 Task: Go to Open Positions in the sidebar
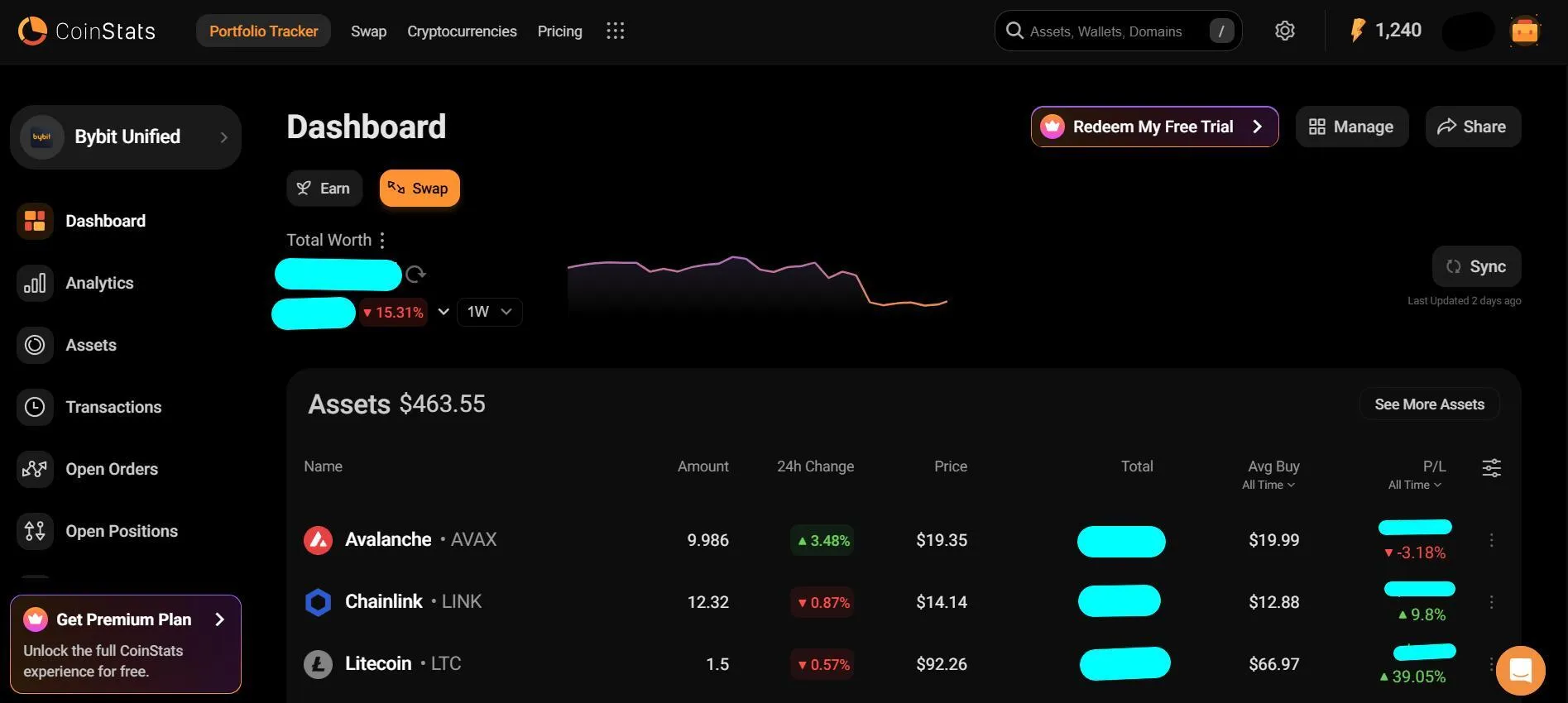[x=122, y=531]
